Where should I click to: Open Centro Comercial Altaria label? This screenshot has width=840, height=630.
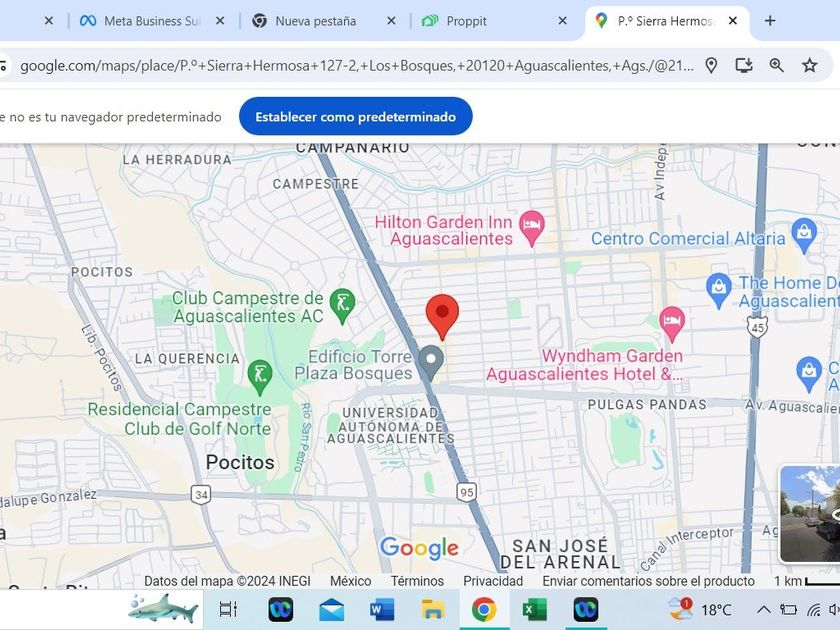pyautogui.click(x=688, y=238)
